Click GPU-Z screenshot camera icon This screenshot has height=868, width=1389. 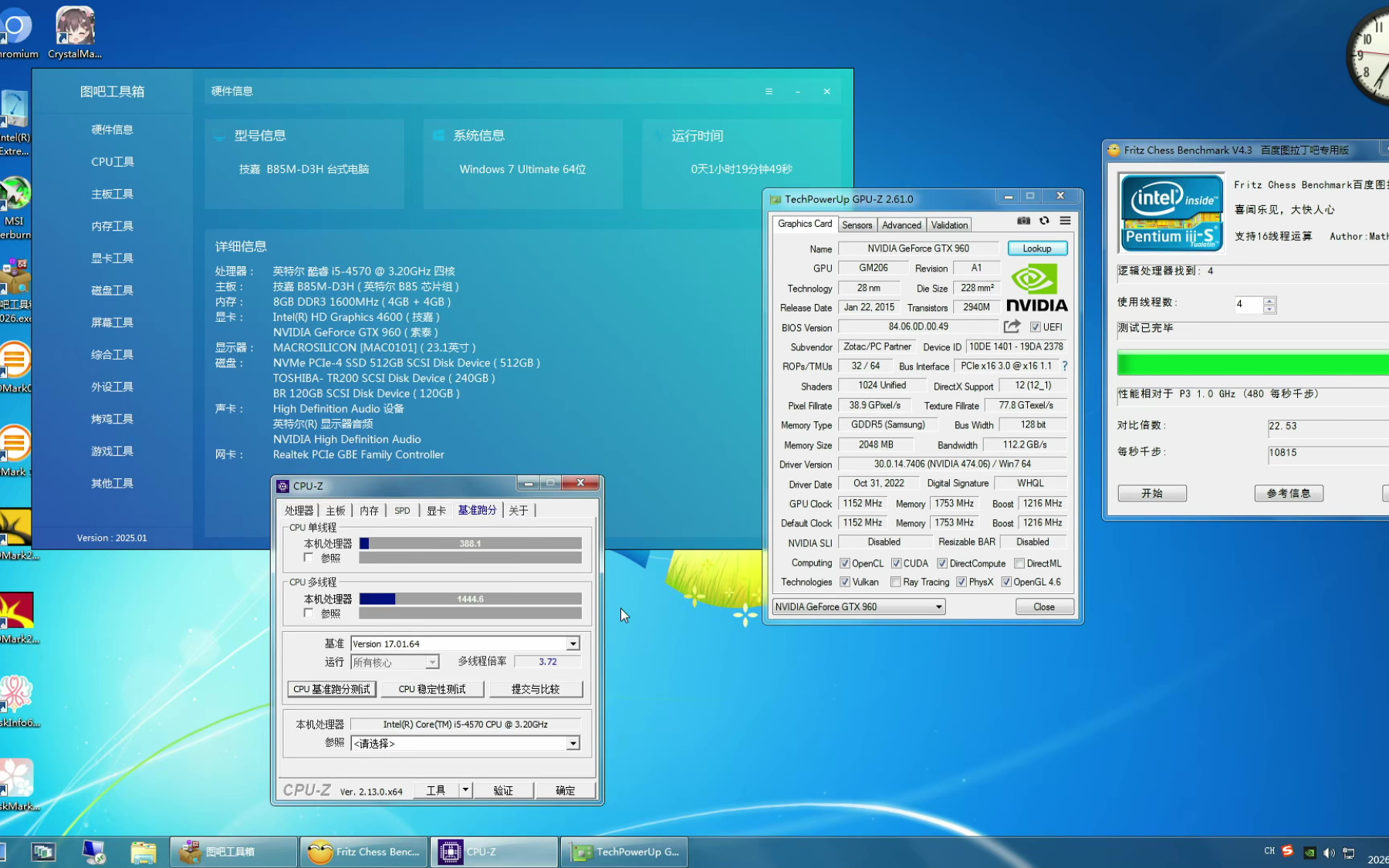(x=1023, y=221)
